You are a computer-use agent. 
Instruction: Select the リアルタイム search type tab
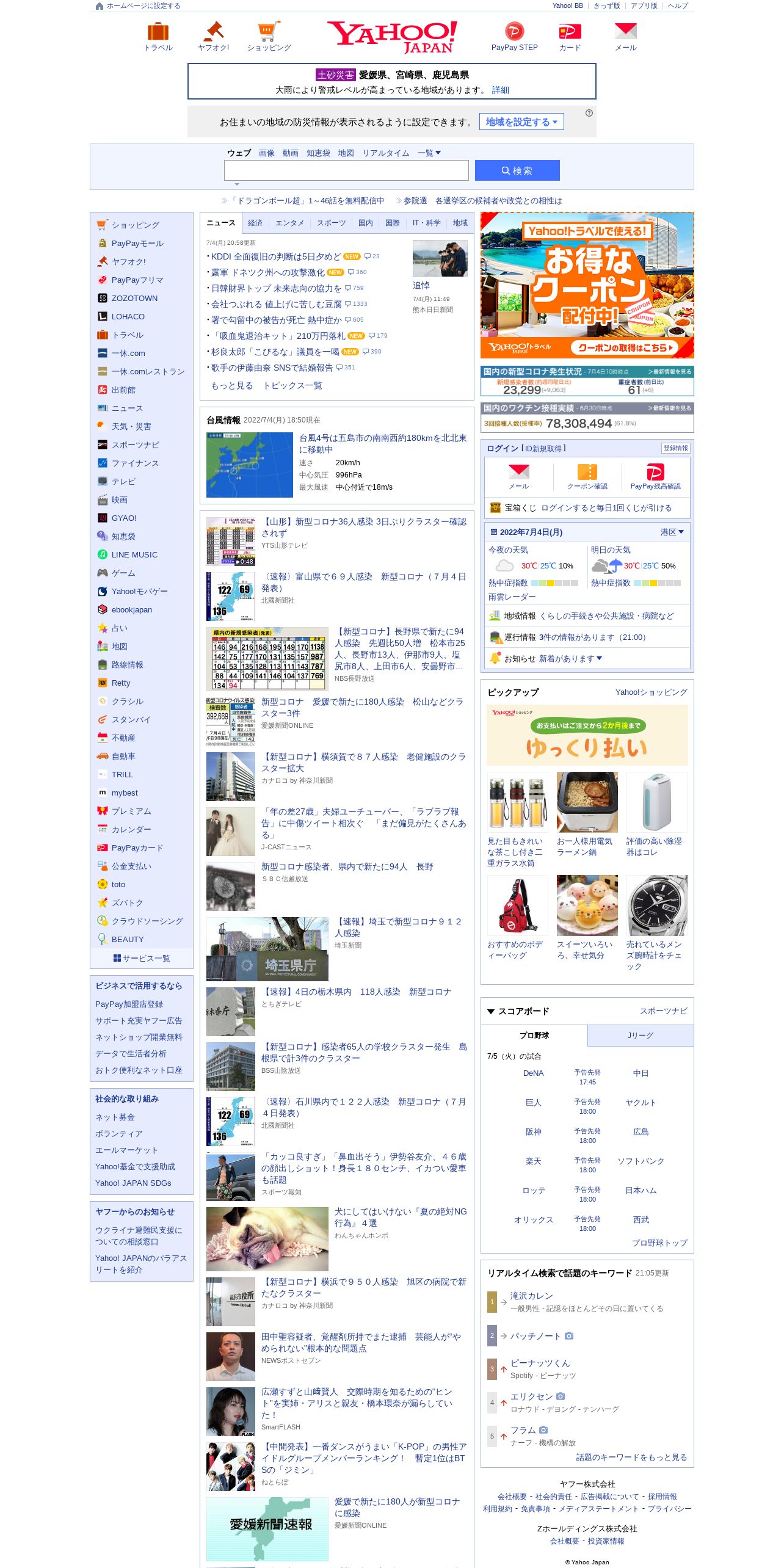(x=386, y=153)
